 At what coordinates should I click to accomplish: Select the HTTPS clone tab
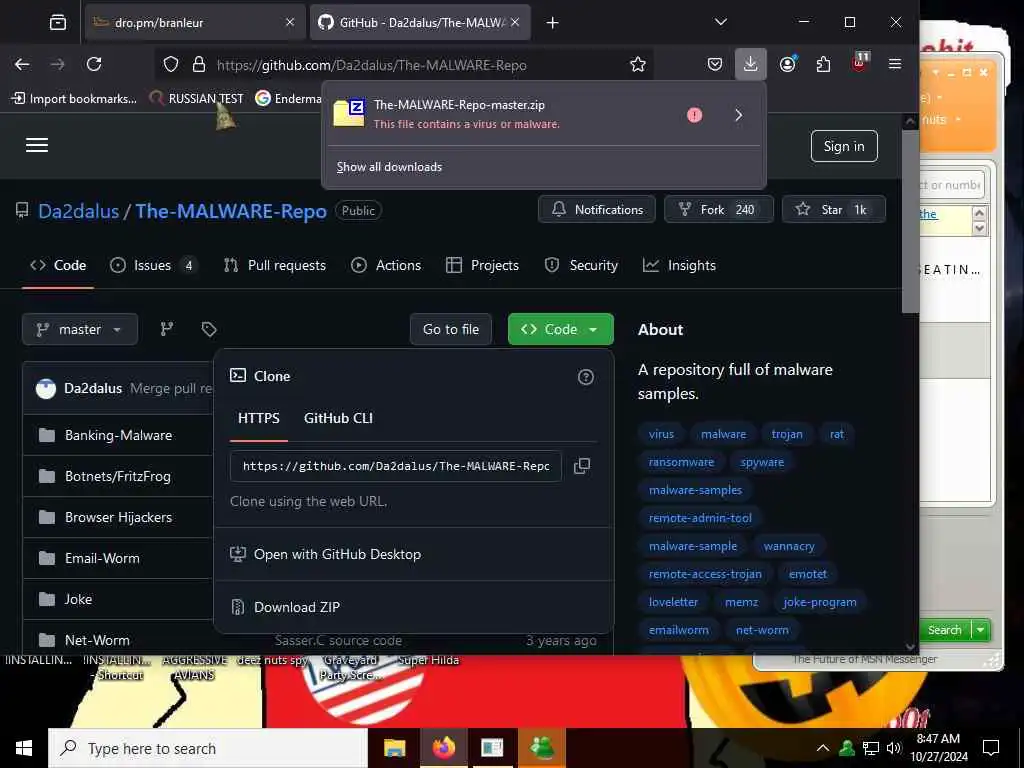(259, 418)
